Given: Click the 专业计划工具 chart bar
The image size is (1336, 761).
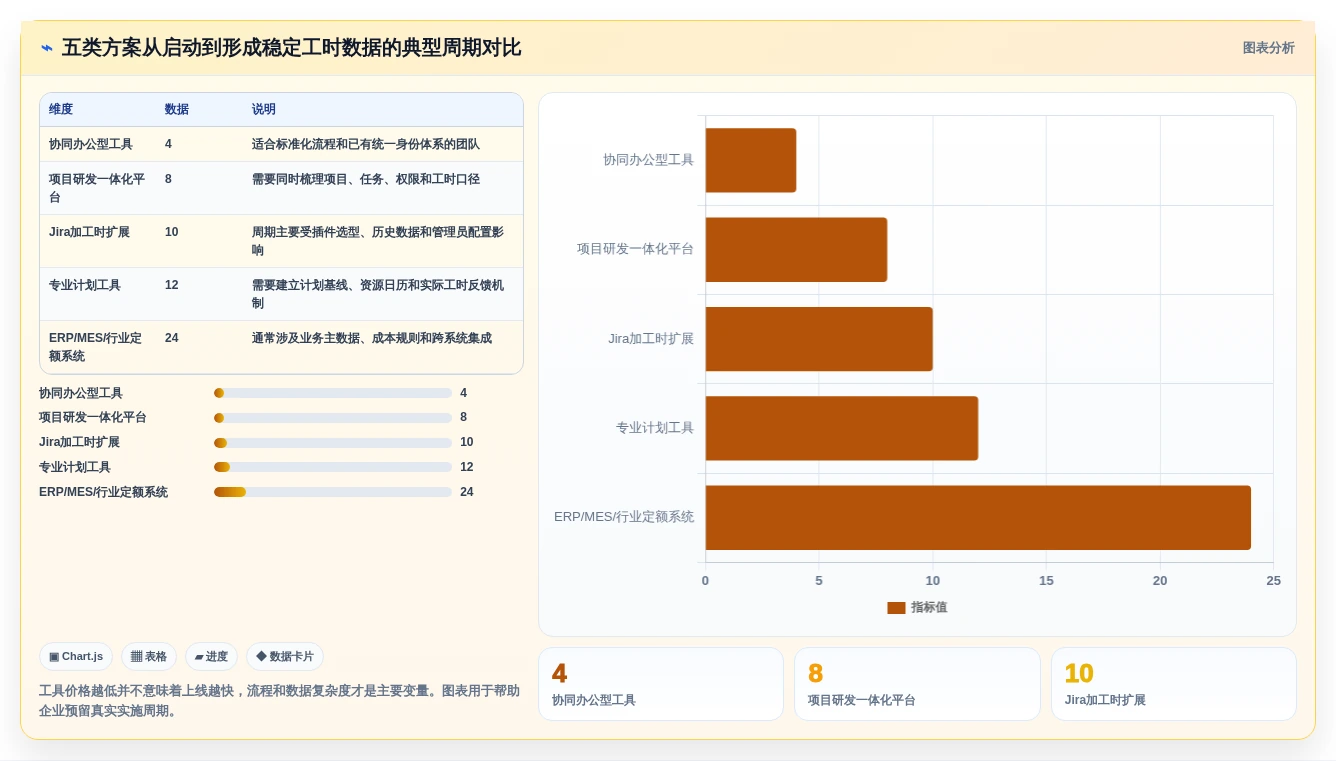Looking at the screenshot, I should [842, 428].
